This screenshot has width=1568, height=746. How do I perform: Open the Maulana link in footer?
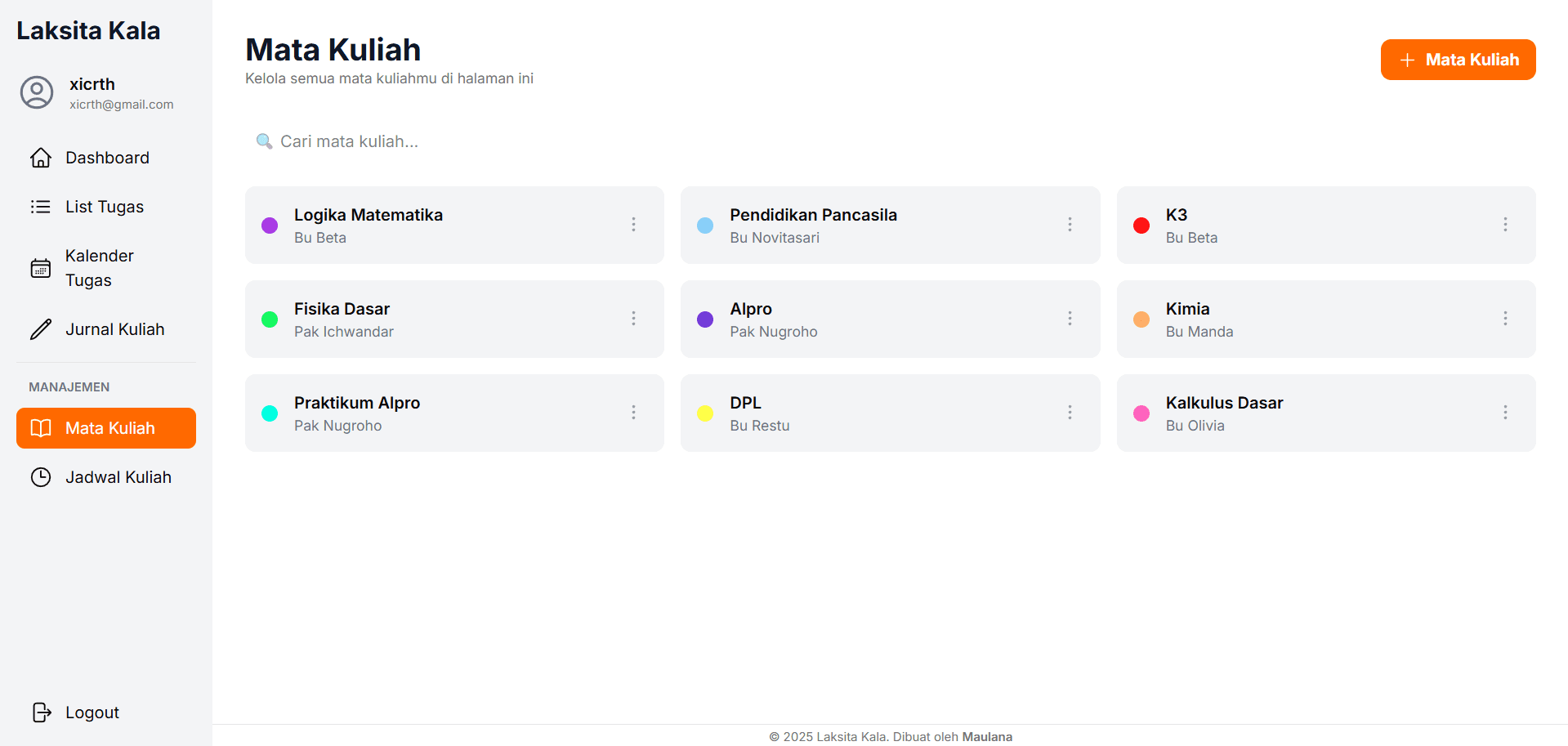click(987, 737)
